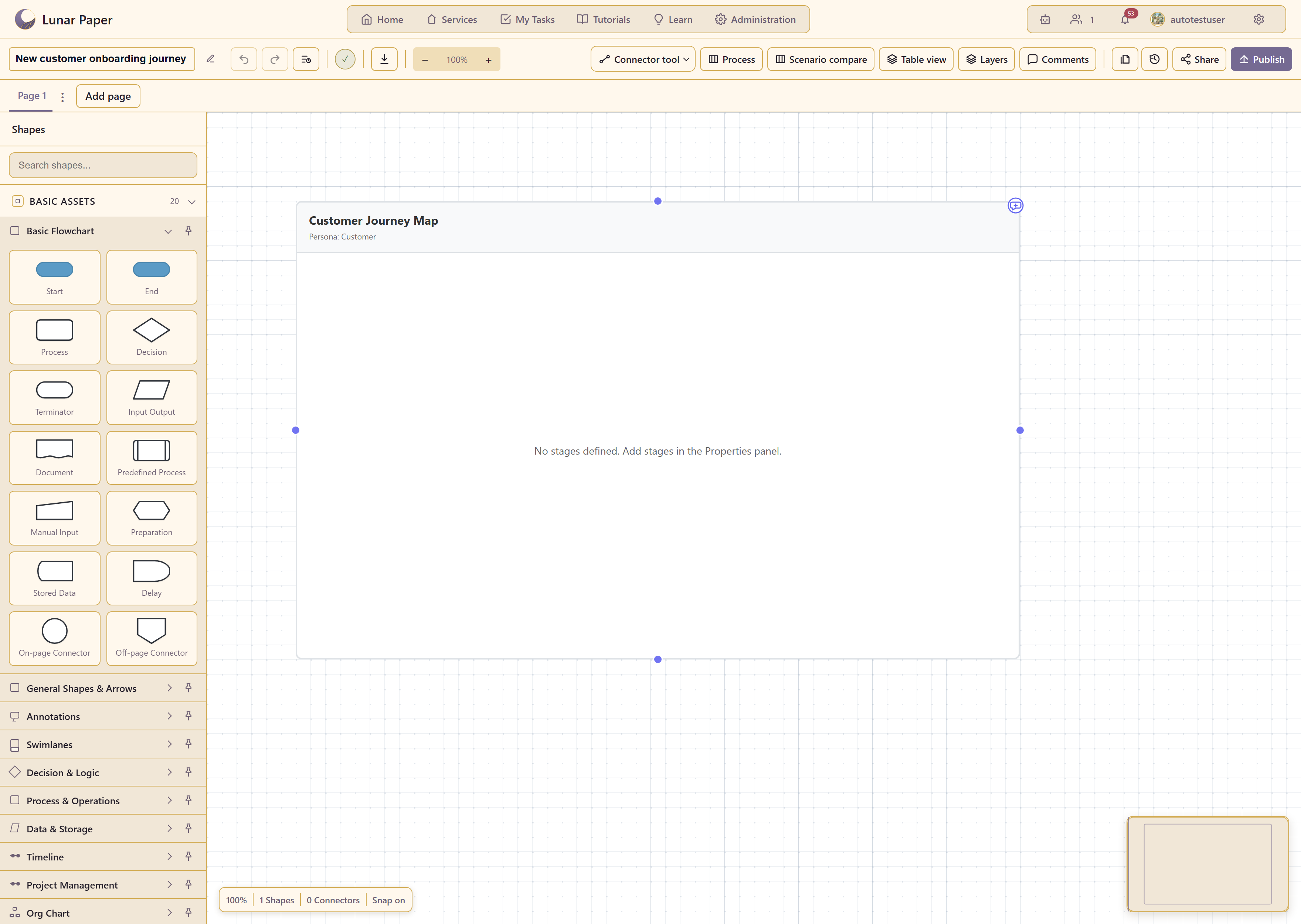Undo the last action
Viewport: 1301px width, 924px height.
pos(244,59)
